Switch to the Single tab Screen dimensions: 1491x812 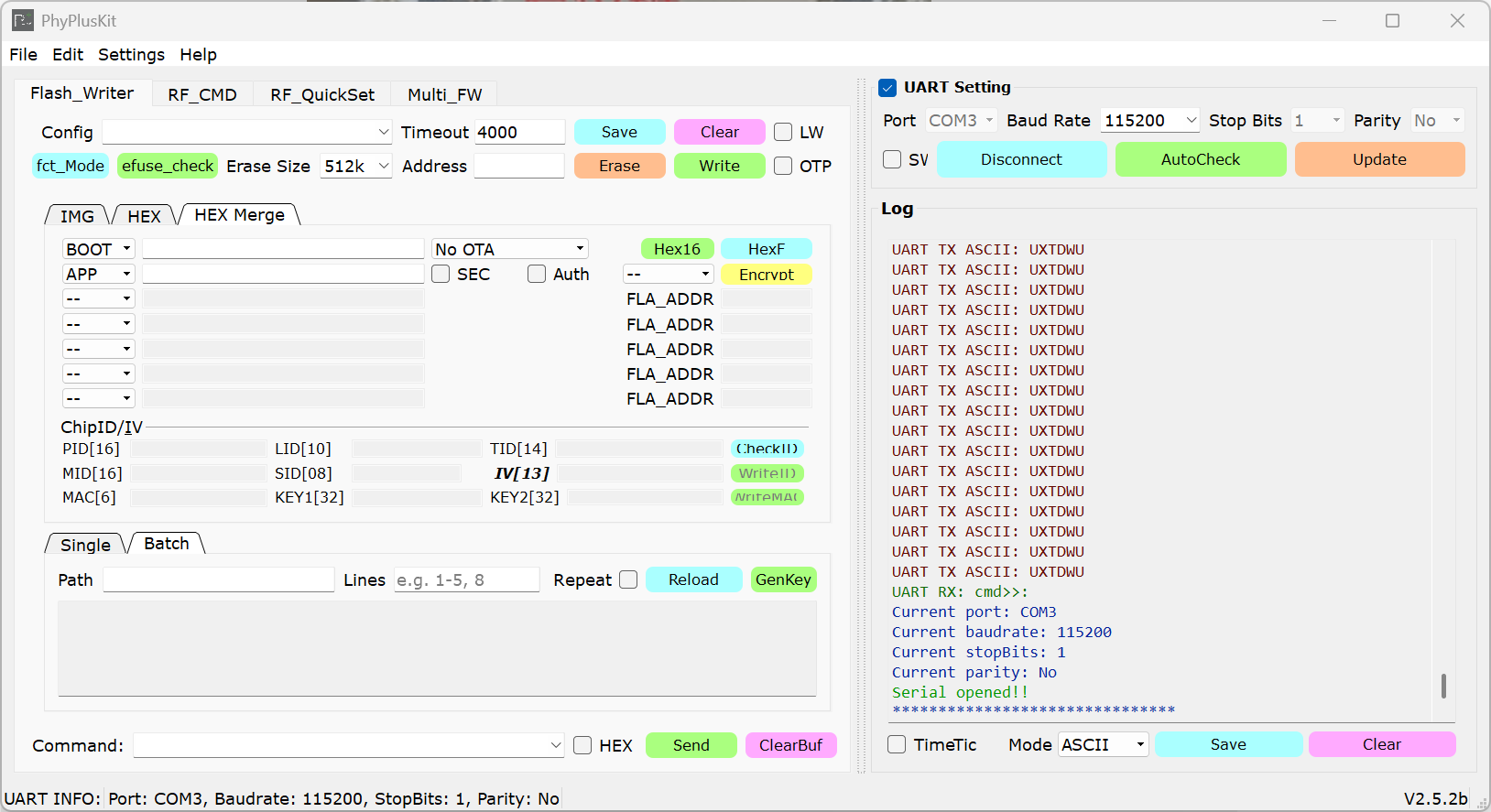point(85,546)
